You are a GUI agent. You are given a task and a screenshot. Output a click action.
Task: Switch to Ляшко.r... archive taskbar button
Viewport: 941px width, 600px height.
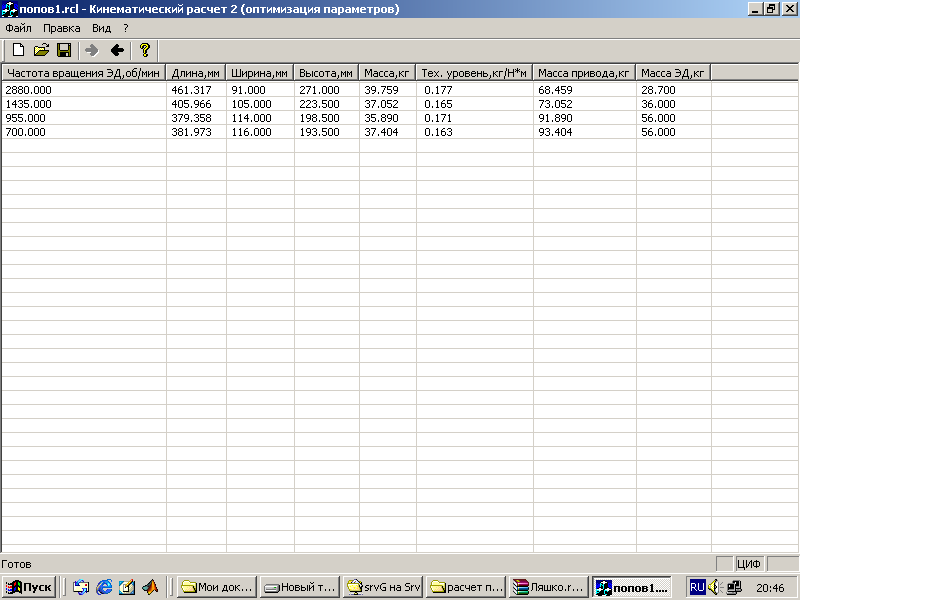(549, 587)
